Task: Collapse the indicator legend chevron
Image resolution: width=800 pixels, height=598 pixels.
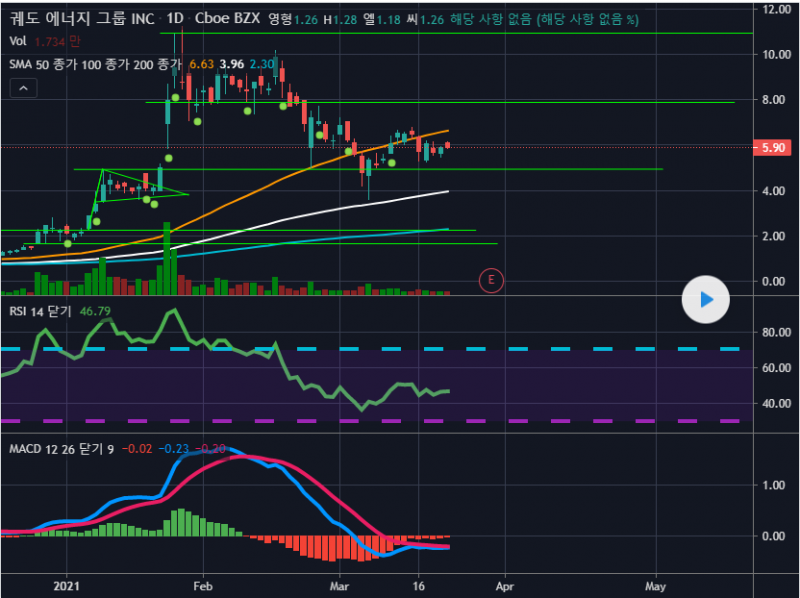Action: [23, 88]
